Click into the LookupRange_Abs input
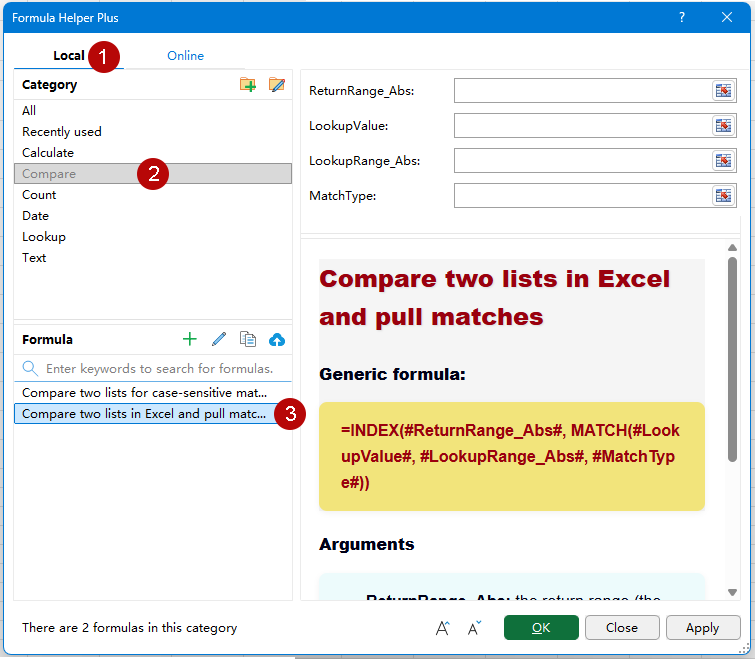Screen dimensions: 755x659 pyautogui.click(x=583, y=160)
